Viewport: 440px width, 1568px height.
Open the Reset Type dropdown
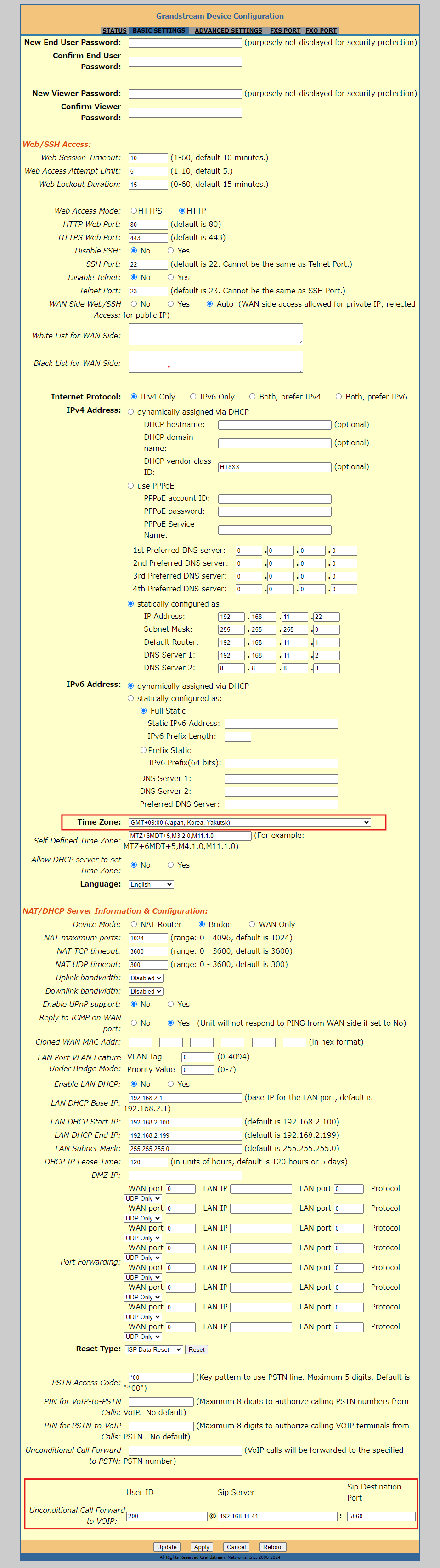point(153,1349)
